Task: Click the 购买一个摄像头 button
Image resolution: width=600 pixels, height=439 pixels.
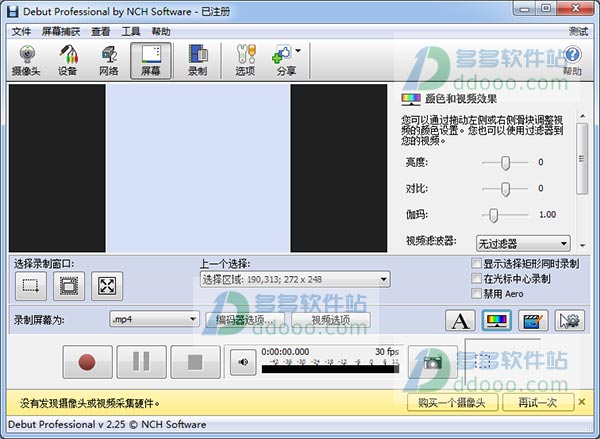Action: 452,402
